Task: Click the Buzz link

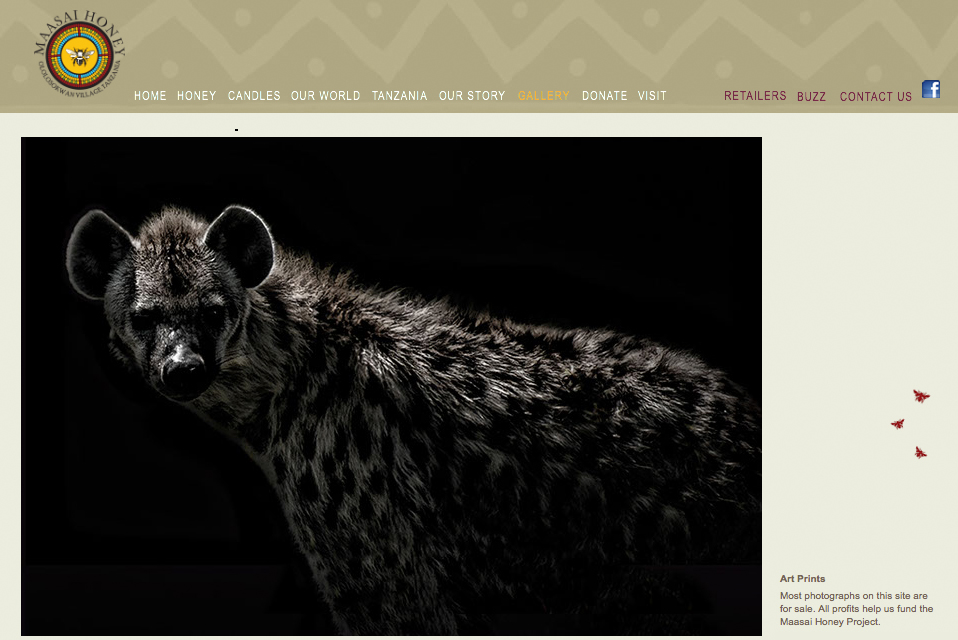Action: pos(811,97)
